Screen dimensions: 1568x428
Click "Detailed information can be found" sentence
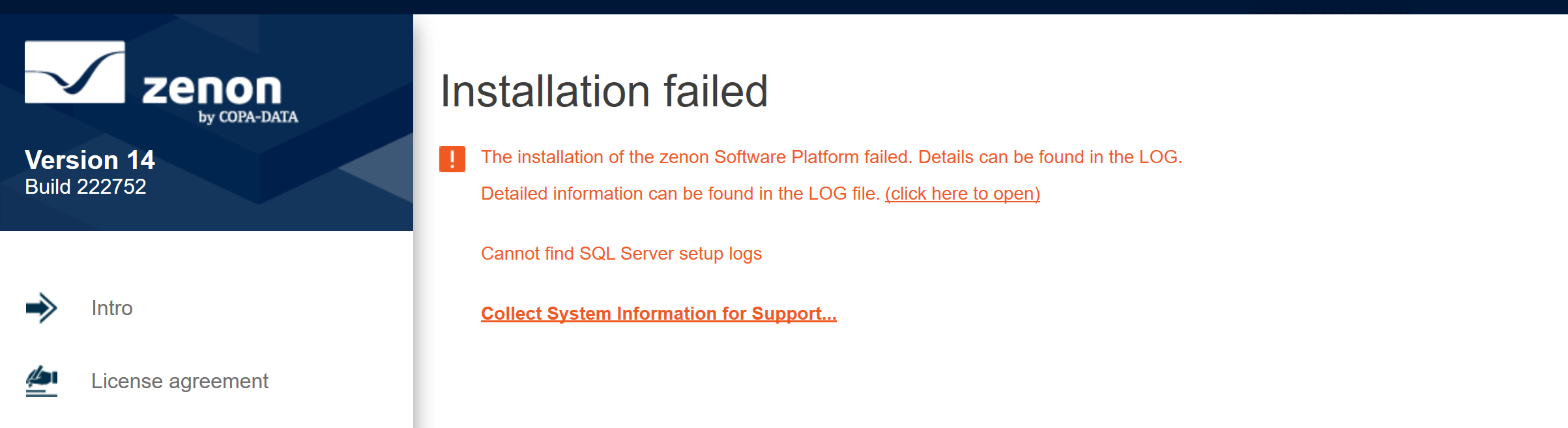pos(680,194)
